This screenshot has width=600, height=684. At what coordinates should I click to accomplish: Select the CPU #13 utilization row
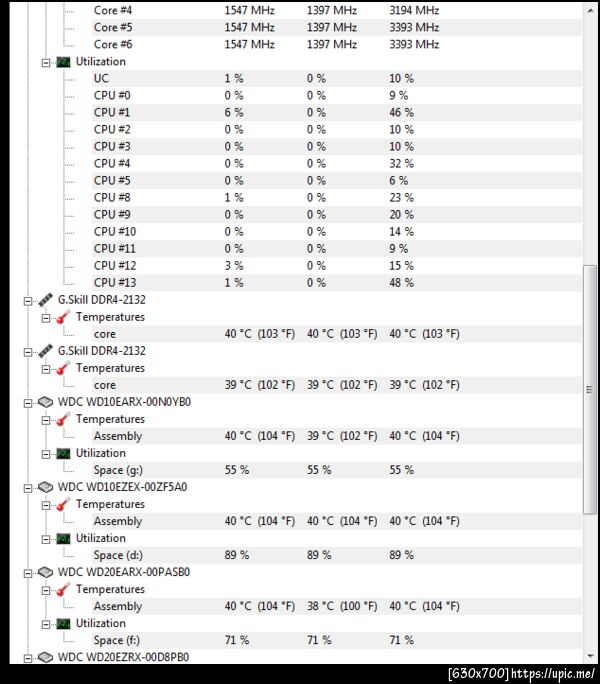112,283
